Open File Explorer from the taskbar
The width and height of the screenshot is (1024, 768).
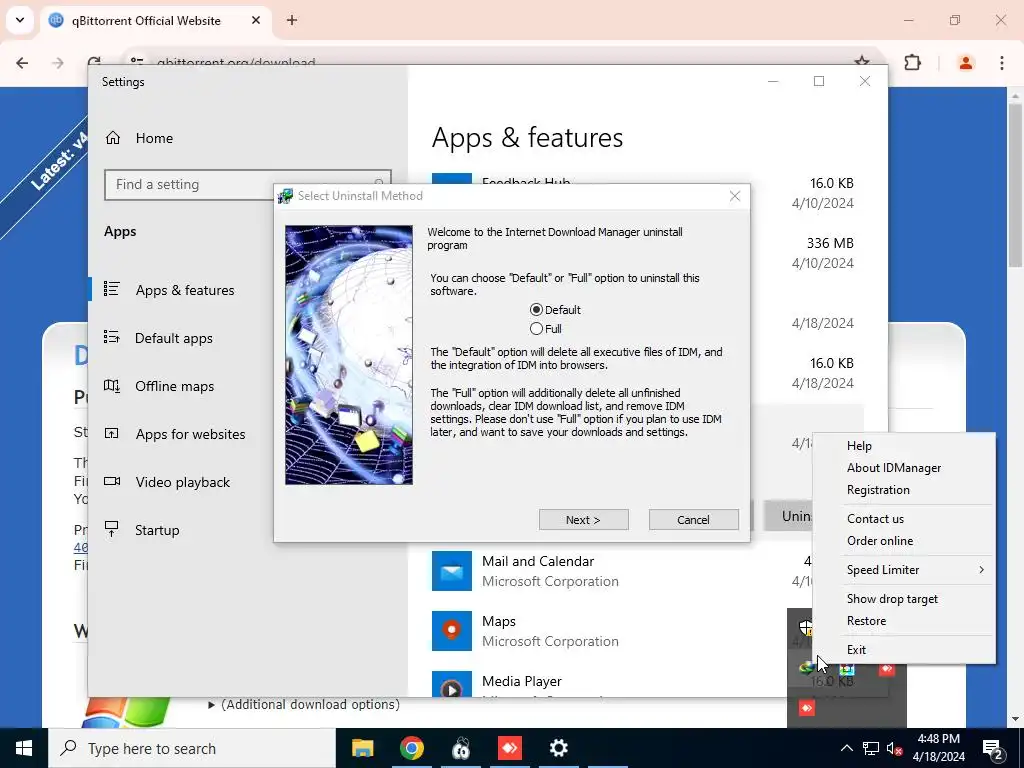[362, 748]
